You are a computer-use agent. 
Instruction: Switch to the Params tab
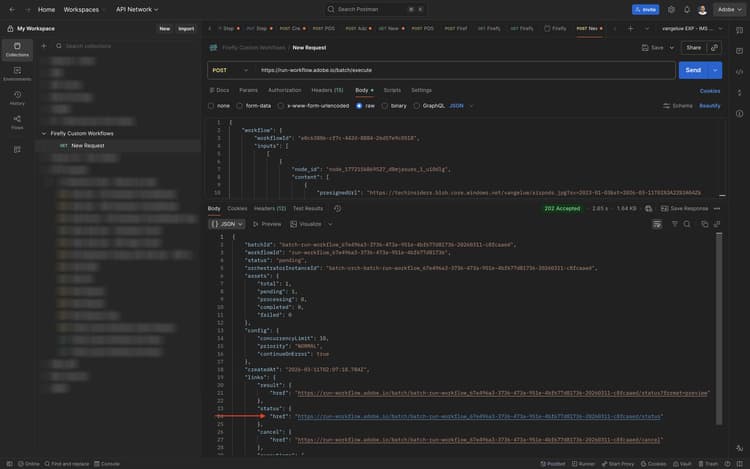point(248,90)
